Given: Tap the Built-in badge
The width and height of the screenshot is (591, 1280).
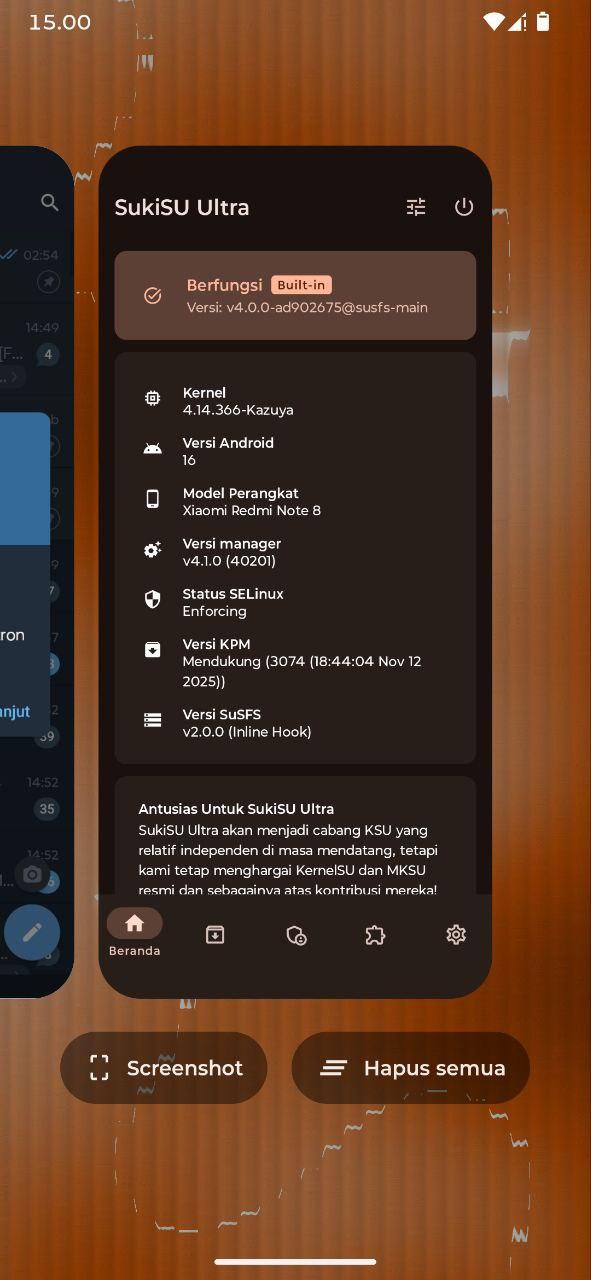Looking at the screenshot, I should pyautogui.click(x=302, y=285).
